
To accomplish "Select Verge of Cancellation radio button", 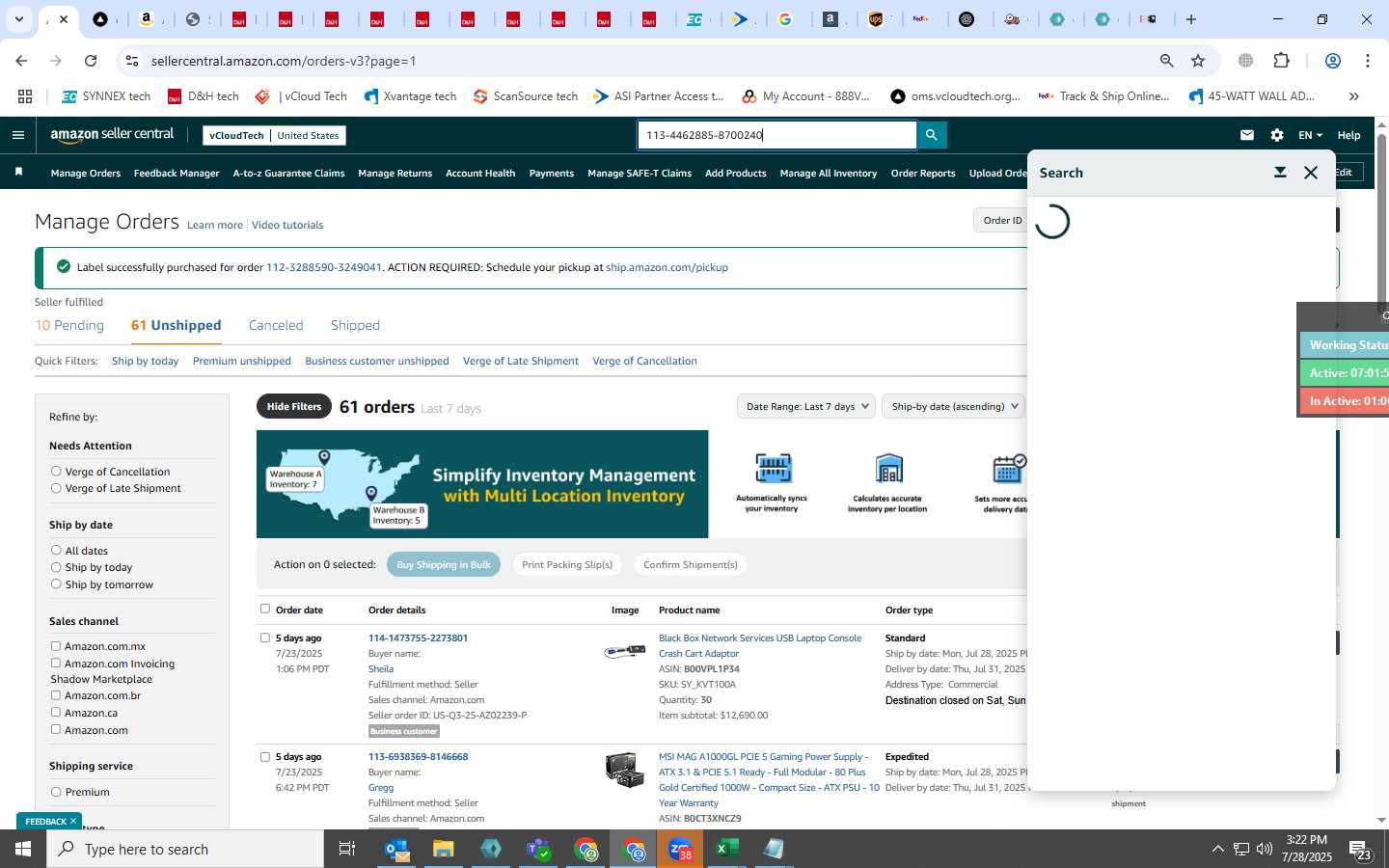I will pyautogui.click(x=56, y=472).
